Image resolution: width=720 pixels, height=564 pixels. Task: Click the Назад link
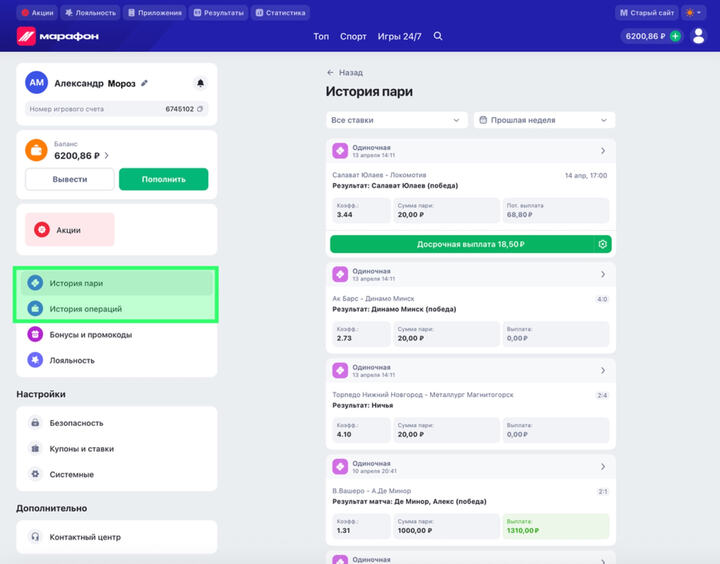click(351, 73)
